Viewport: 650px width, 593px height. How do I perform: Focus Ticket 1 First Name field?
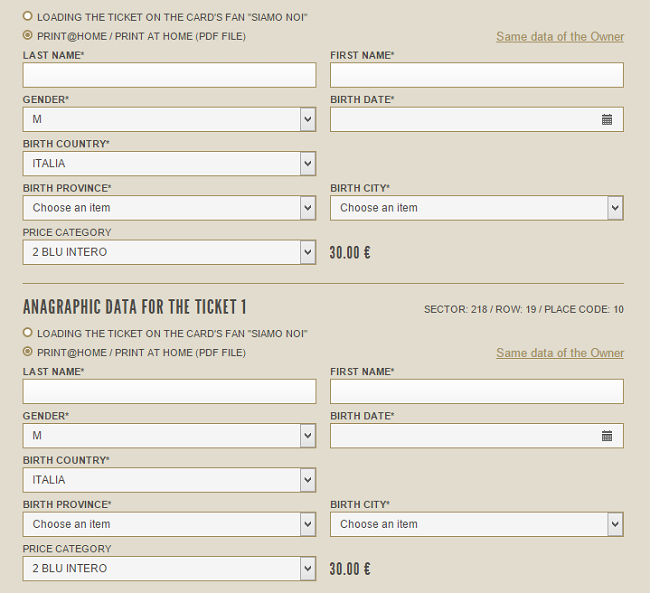[x=477, y=391]
